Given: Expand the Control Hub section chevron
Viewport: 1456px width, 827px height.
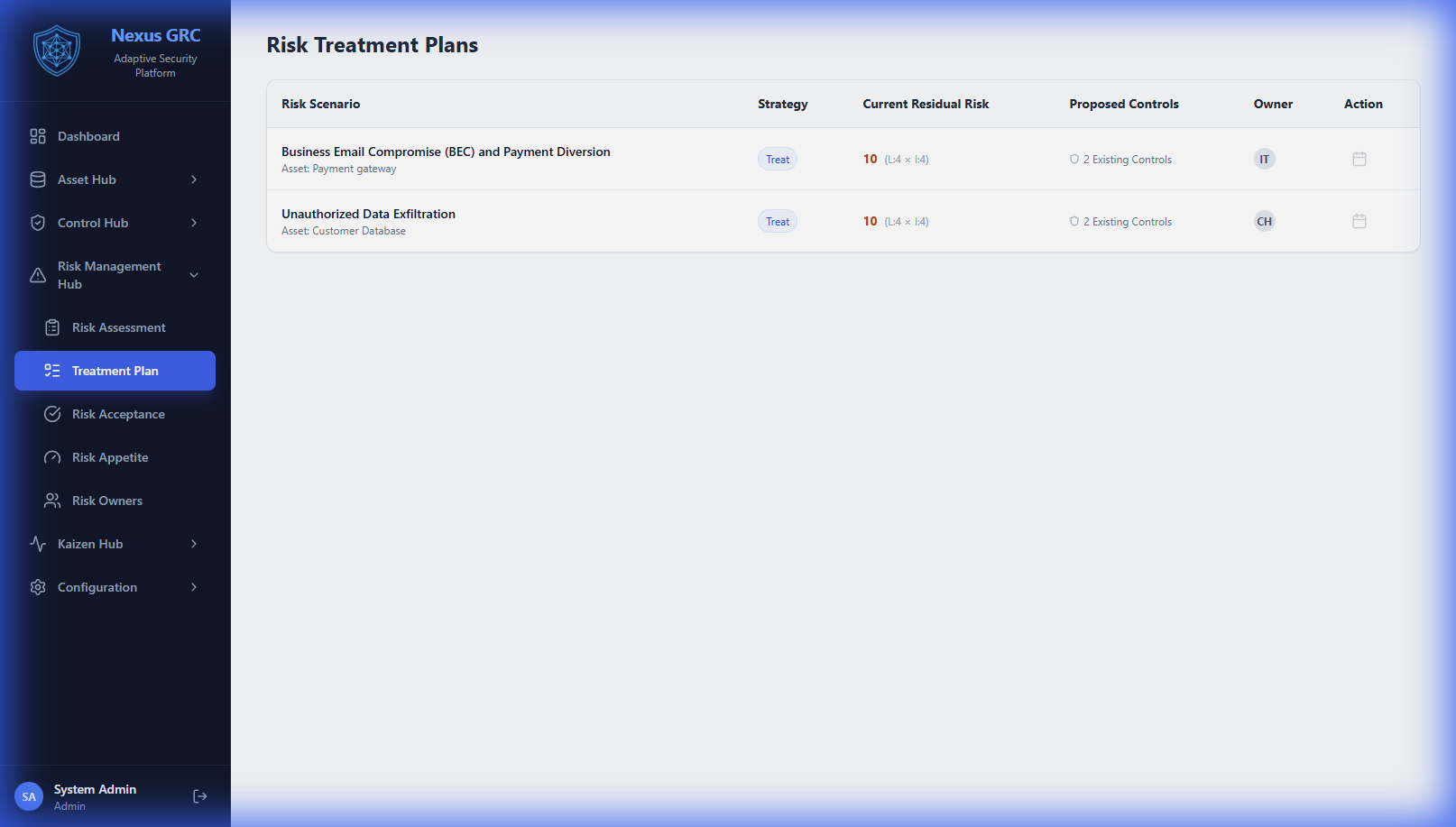Looking at the screenshot, I should coord(193,223).
